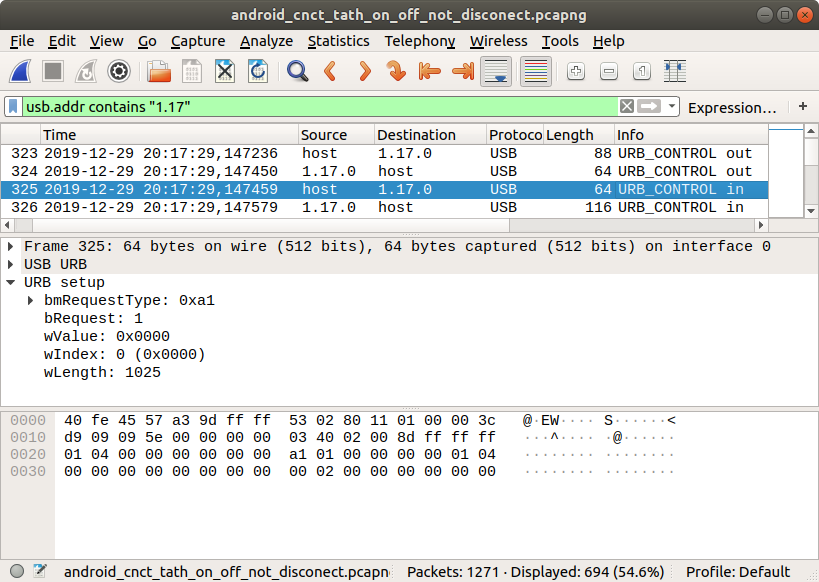The width and height of the screenshot is (819, 582).
Task: Reset text to normal size icon
Action: pyautogui.click(x=641, y=71)
